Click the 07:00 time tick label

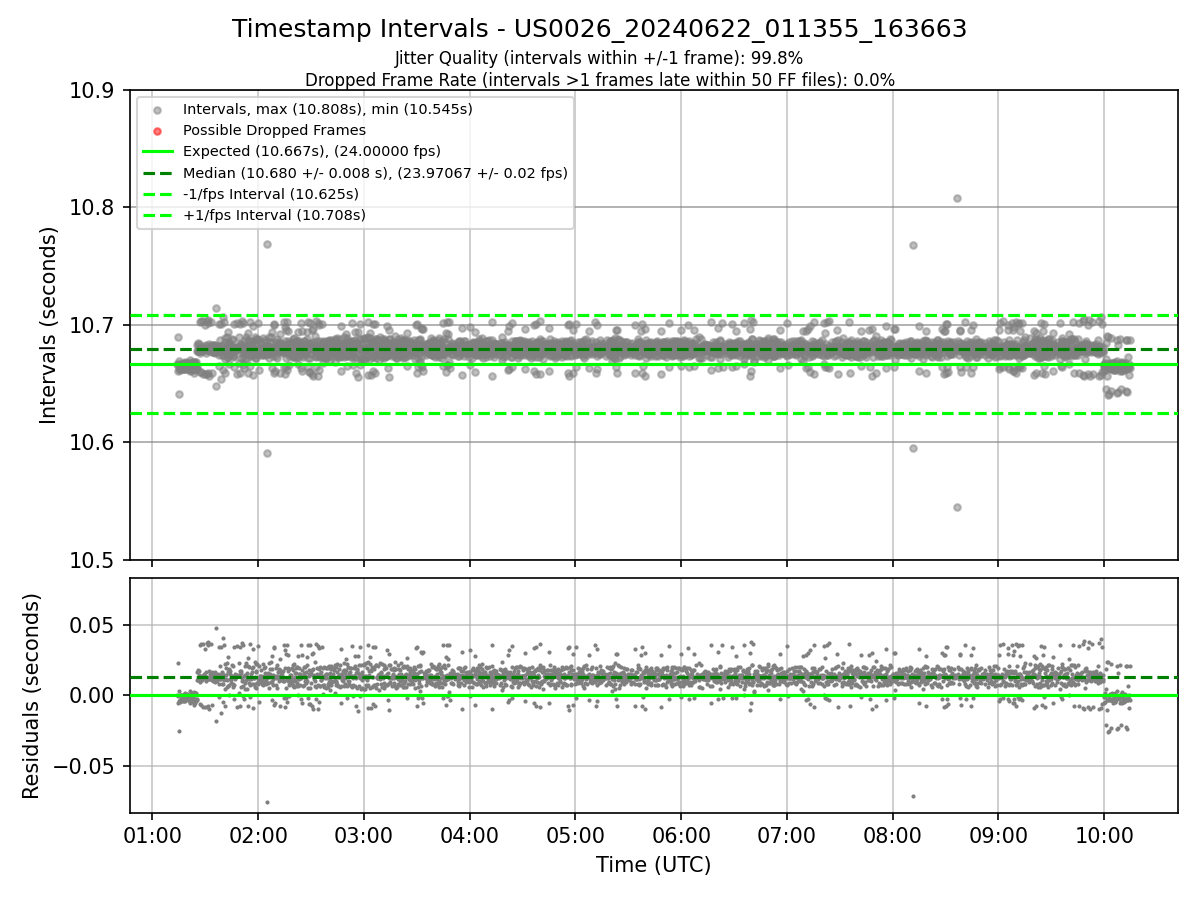pos(786,835)
